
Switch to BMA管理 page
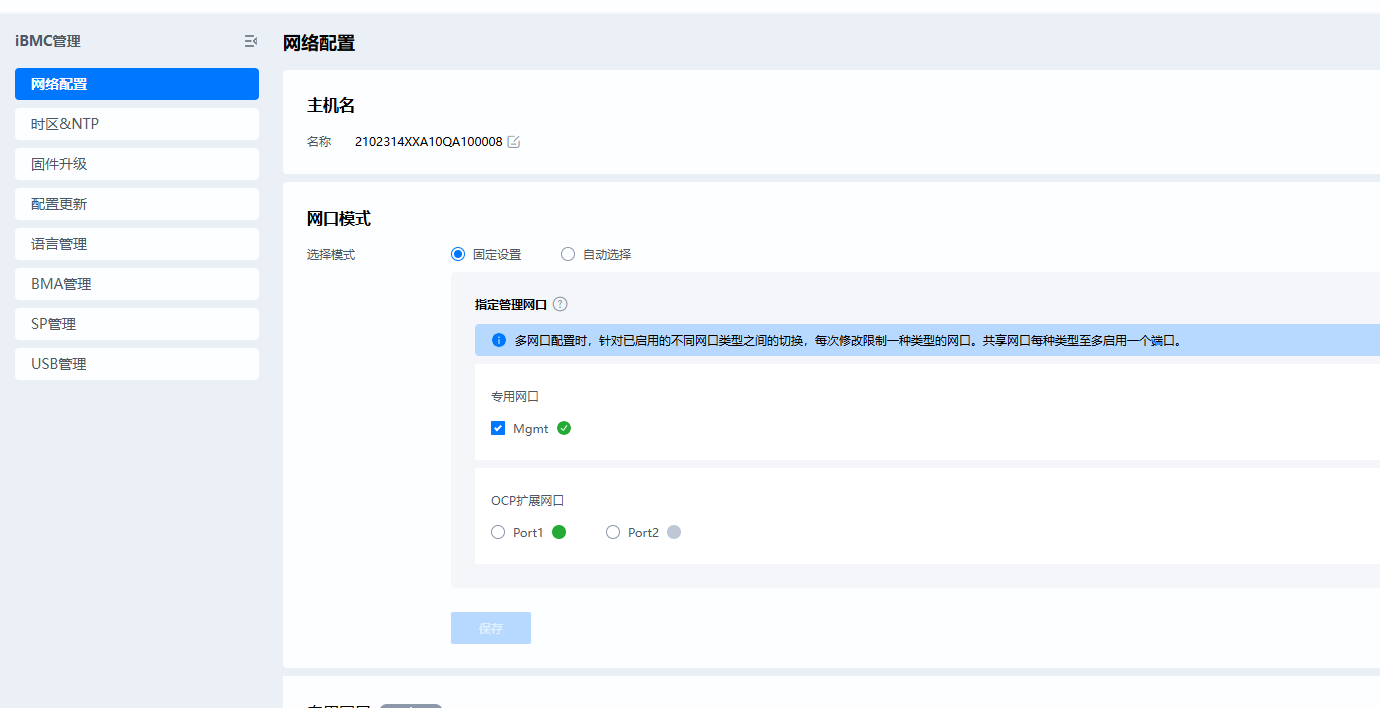pyautogui.click(x=137, y=284)
